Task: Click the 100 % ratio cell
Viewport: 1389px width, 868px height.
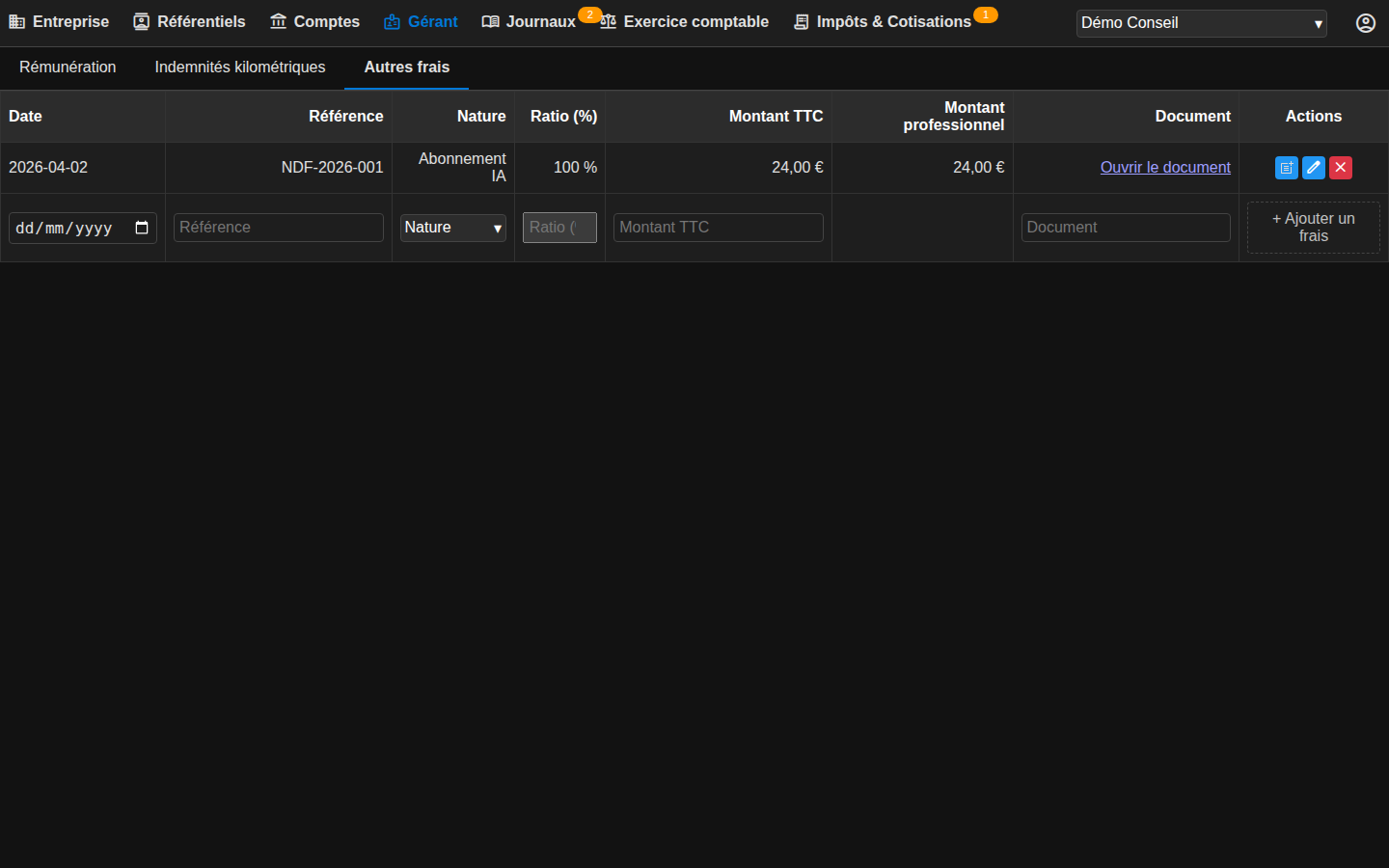Action: click(559, 168)
